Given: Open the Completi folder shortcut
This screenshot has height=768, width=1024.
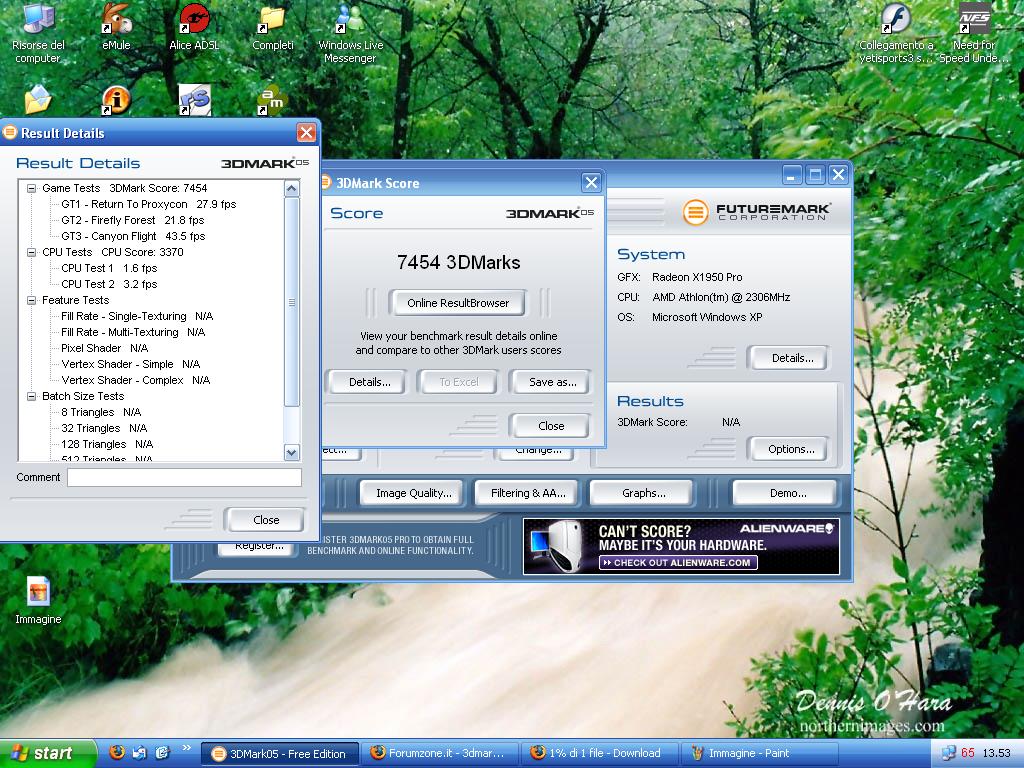Looking at the screenshot, I should coord(273,27).
